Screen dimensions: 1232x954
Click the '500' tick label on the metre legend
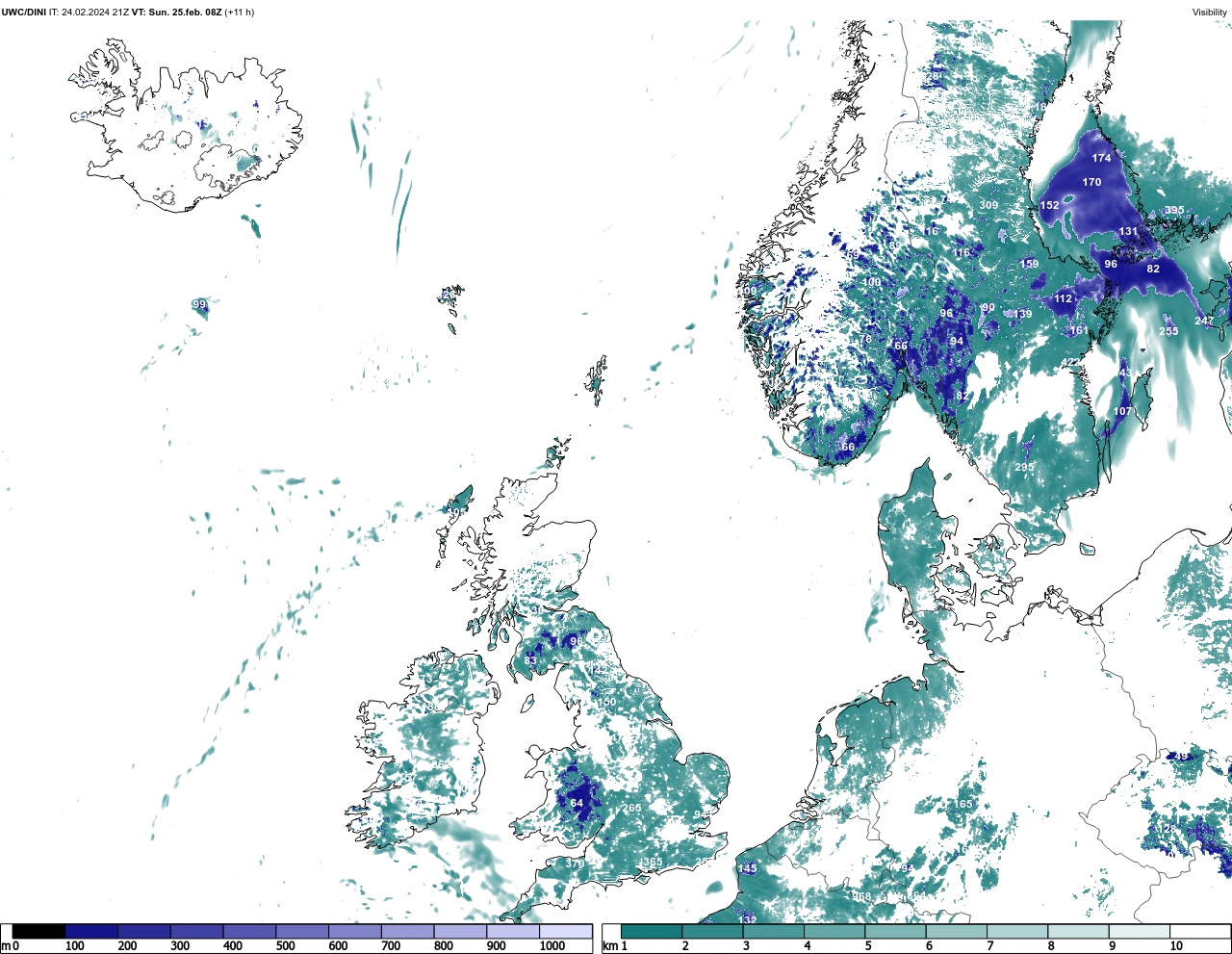[285, 946]
